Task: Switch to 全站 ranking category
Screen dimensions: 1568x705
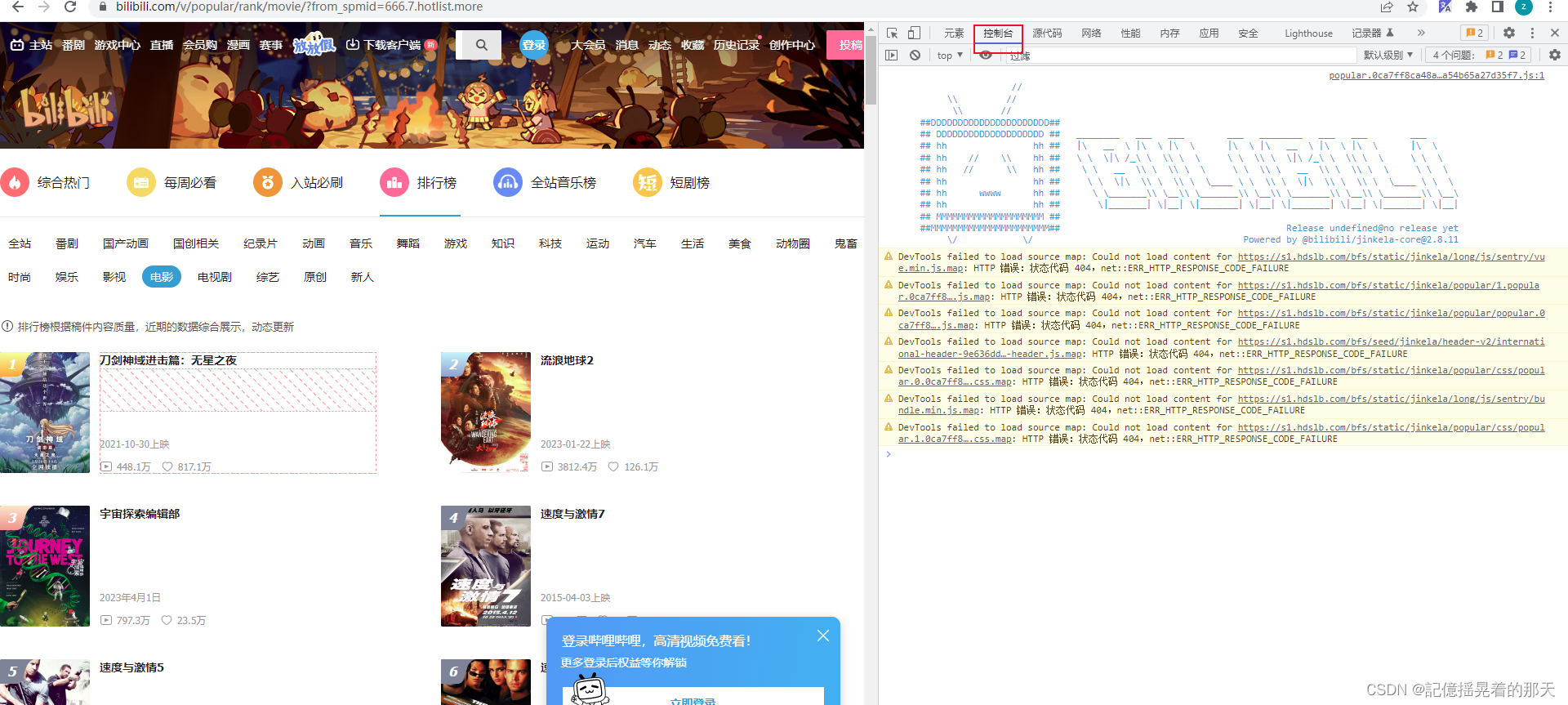Action: pyautogui.click(x=20, y=243)
